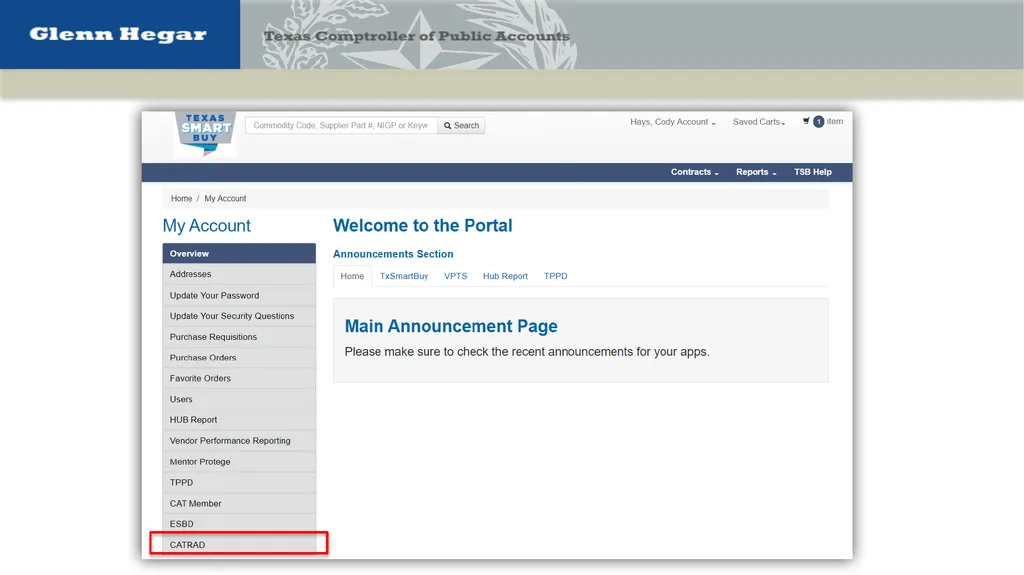Open Users in the sidebar
Screen dimensions: 1024x575
(239, 399)
